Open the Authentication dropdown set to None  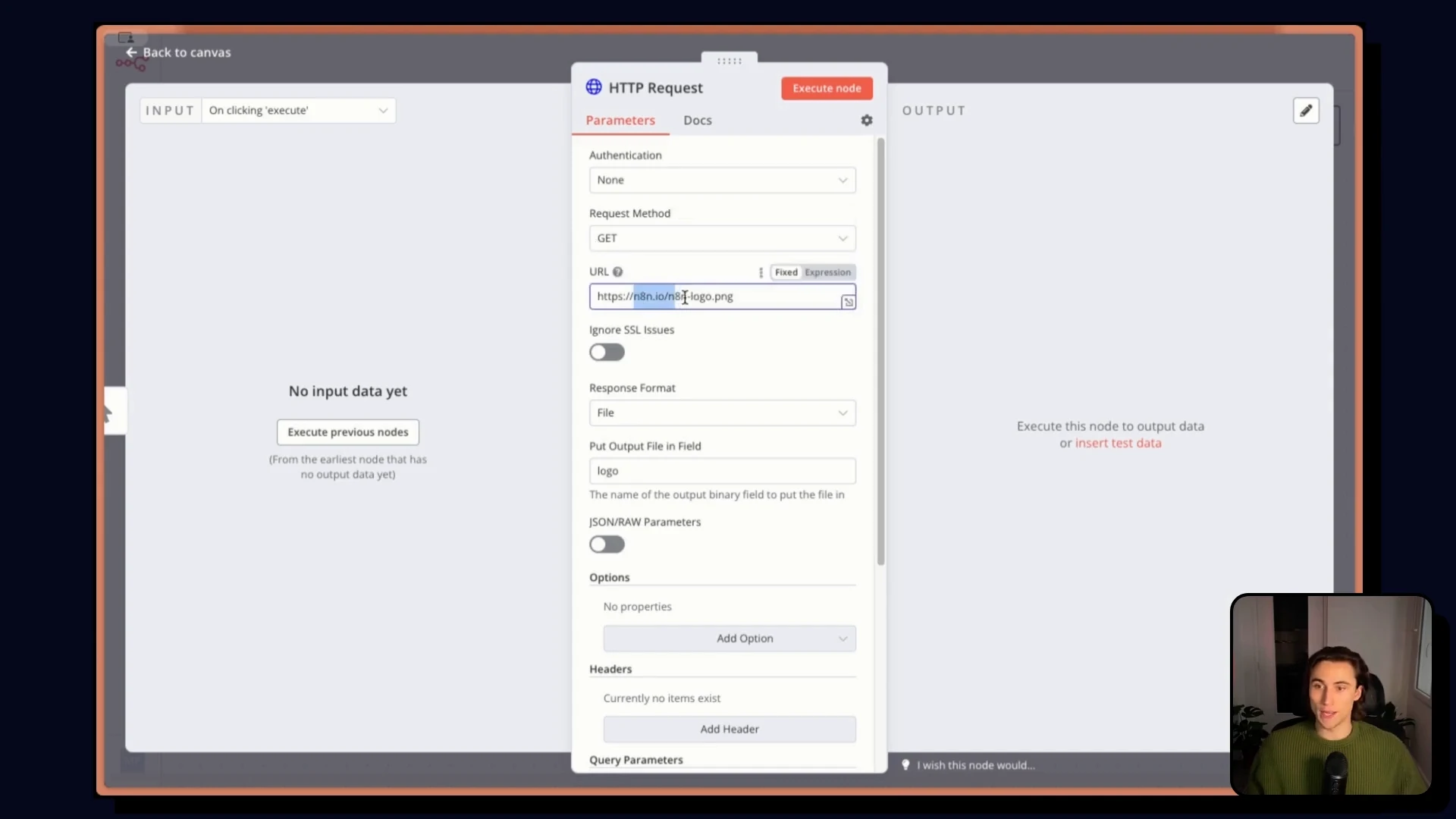(723, 180)
